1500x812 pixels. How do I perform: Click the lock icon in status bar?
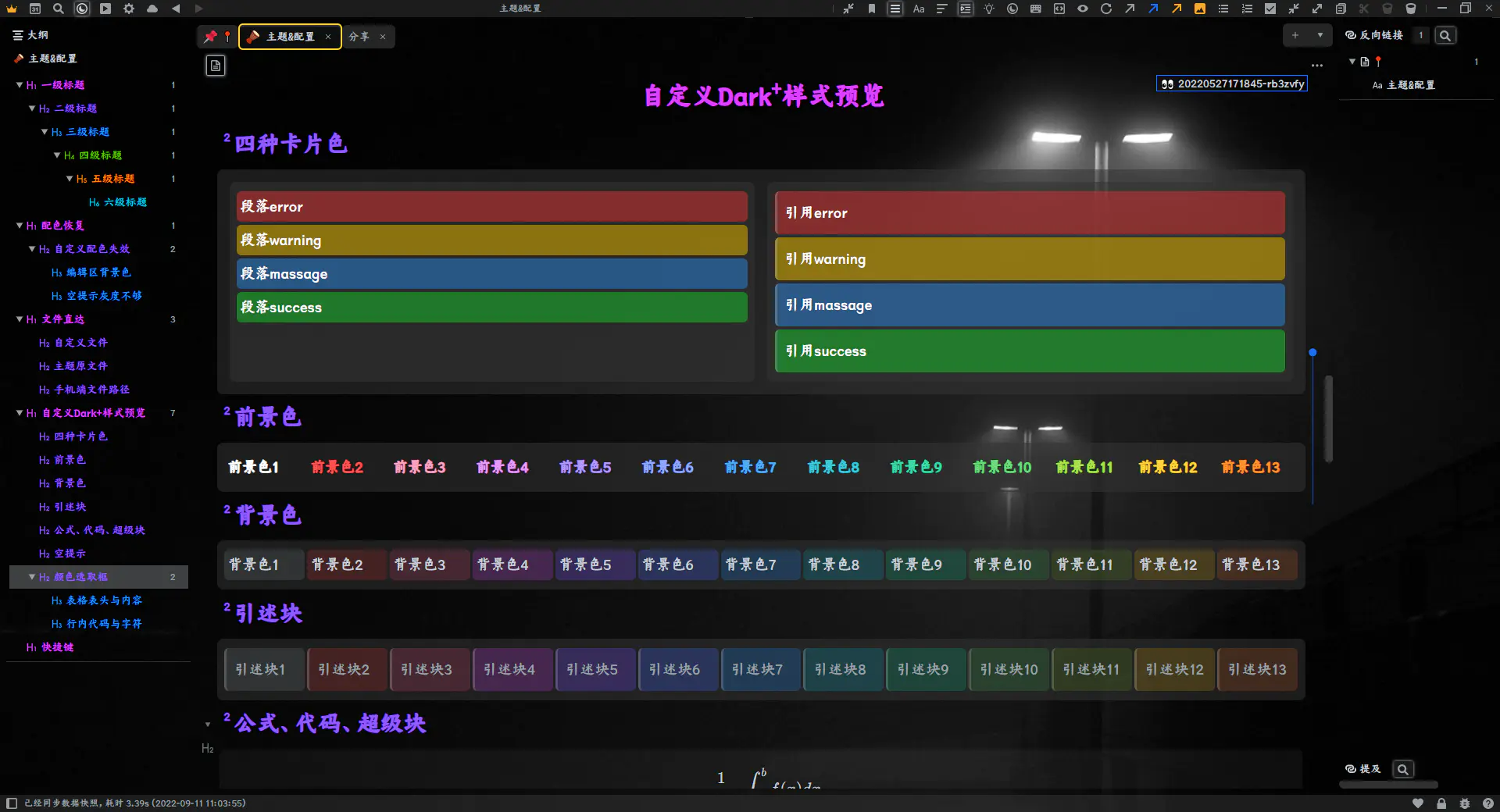pos(1441,803)
